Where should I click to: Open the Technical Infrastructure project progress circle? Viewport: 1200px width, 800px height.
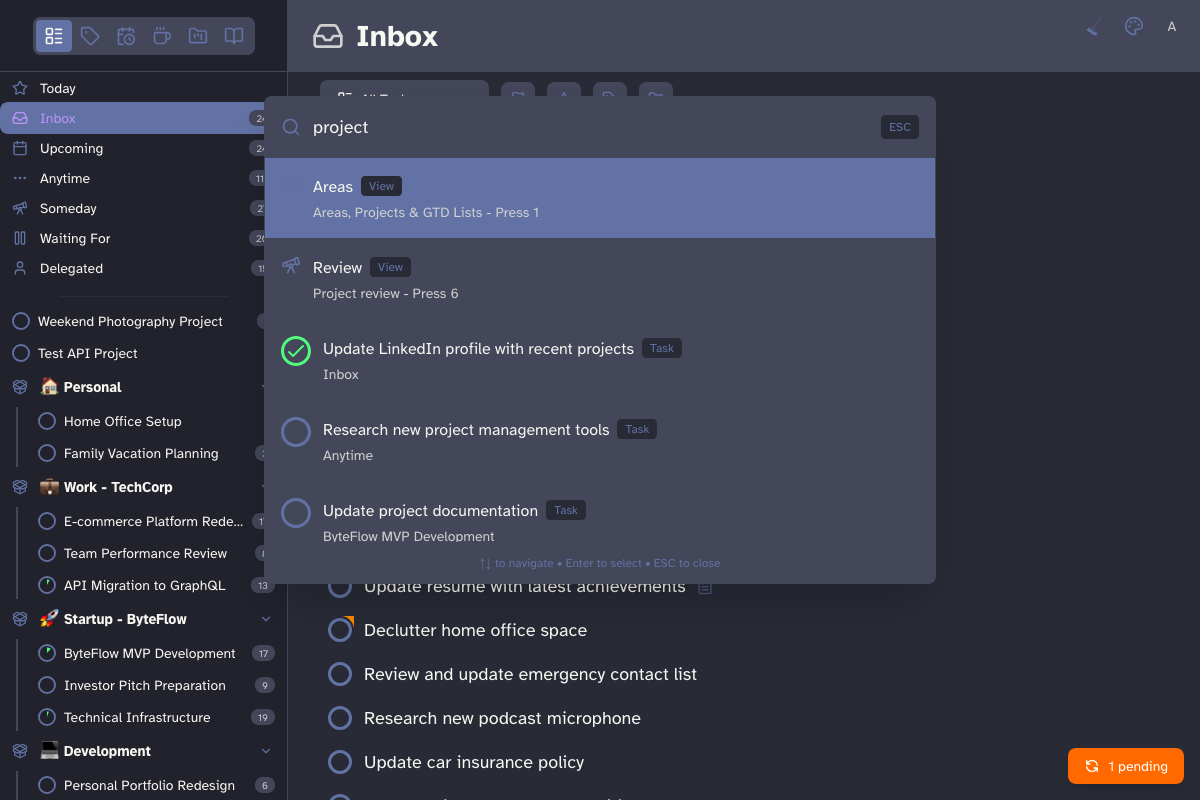pyautogui.click(x=46, y=717)
